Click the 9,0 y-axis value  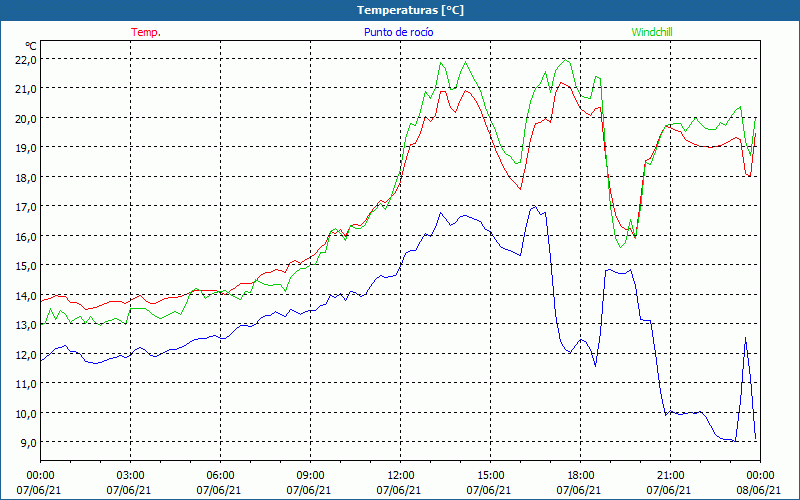tap(29, 442)
